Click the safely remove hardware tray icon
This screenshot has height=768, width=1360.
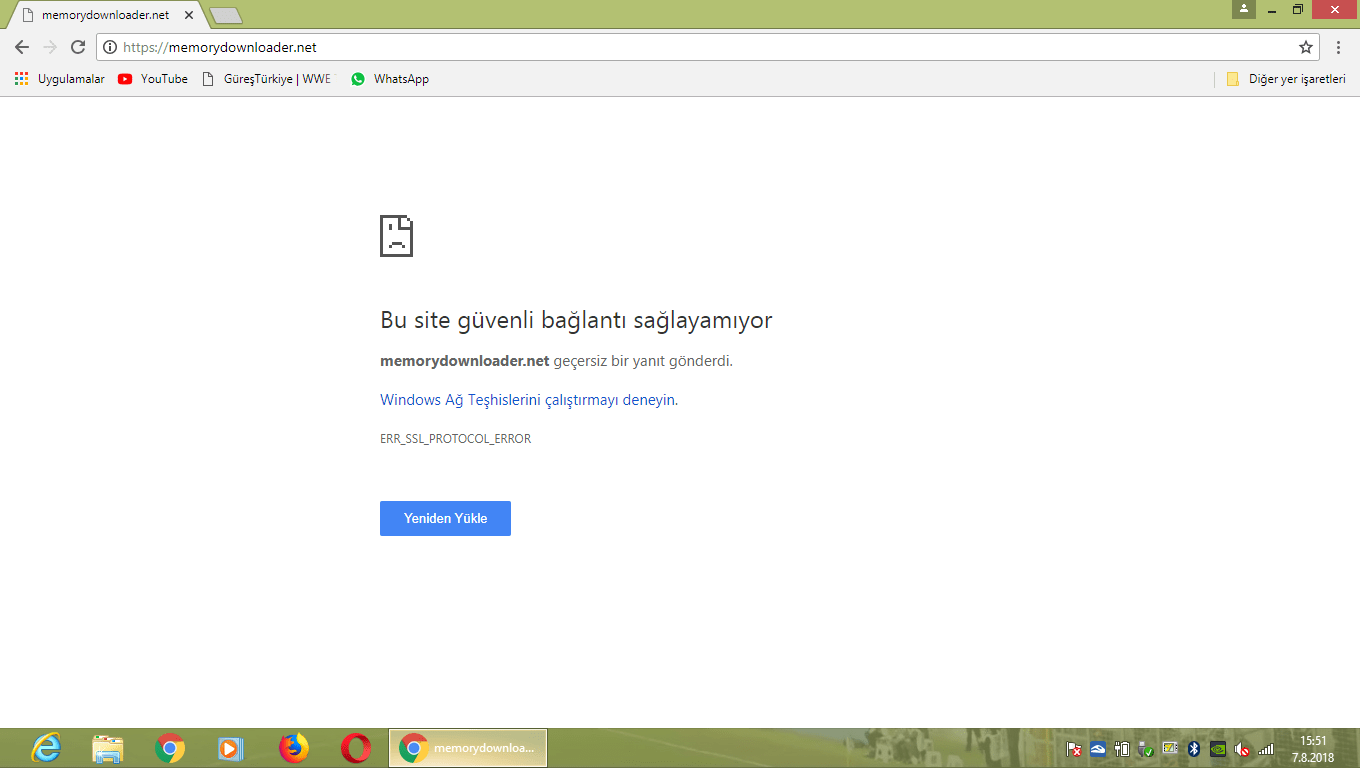(1146, 748)
